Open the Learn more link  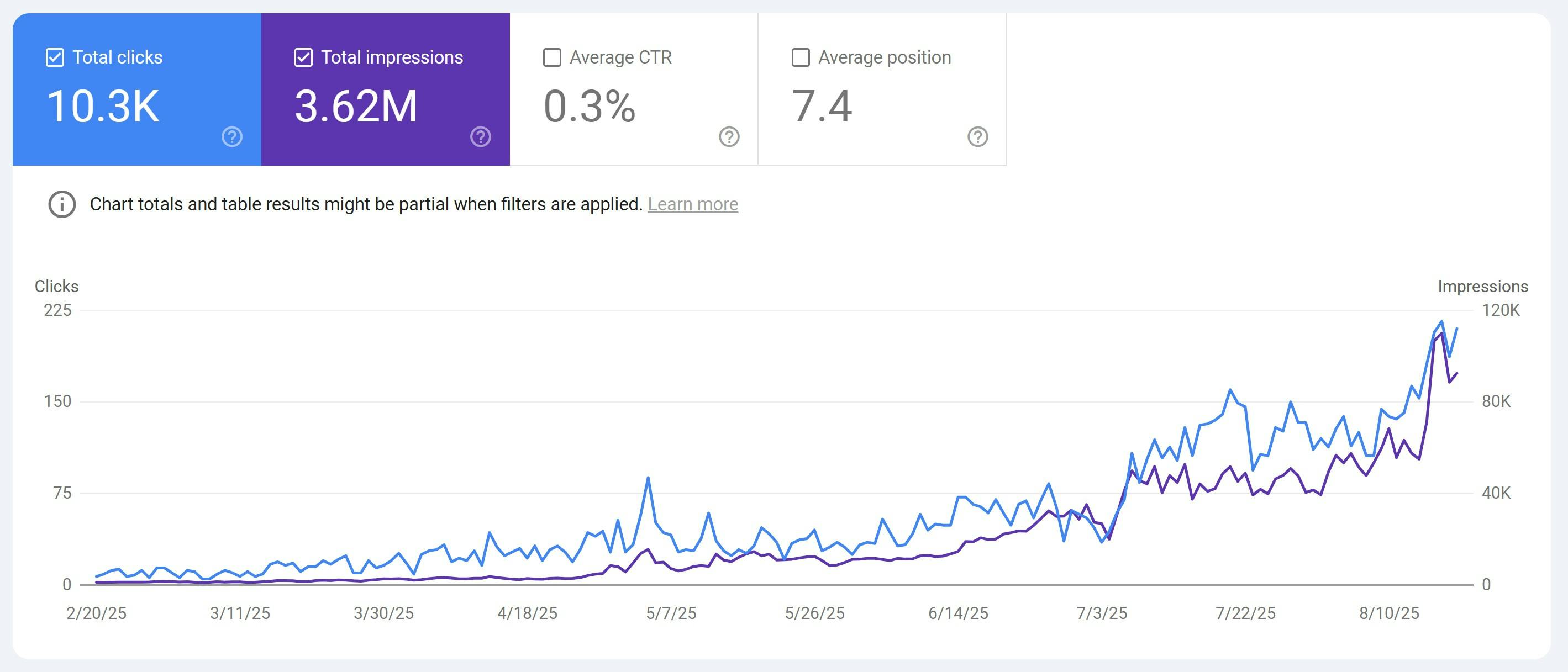click(692, 204)
